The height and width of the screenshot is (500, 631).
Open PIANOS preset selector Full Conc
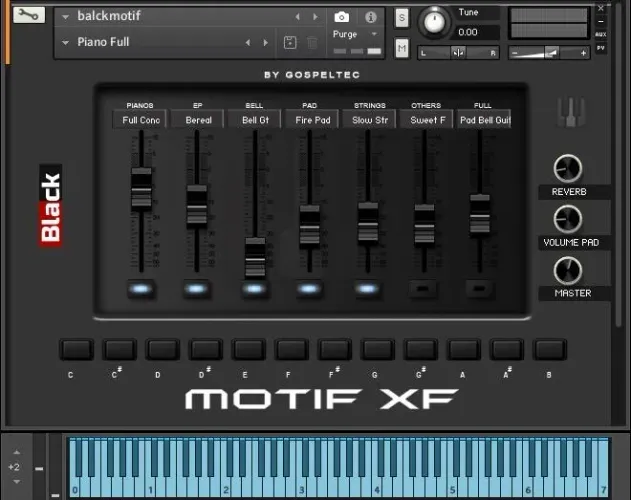(140, 120)
